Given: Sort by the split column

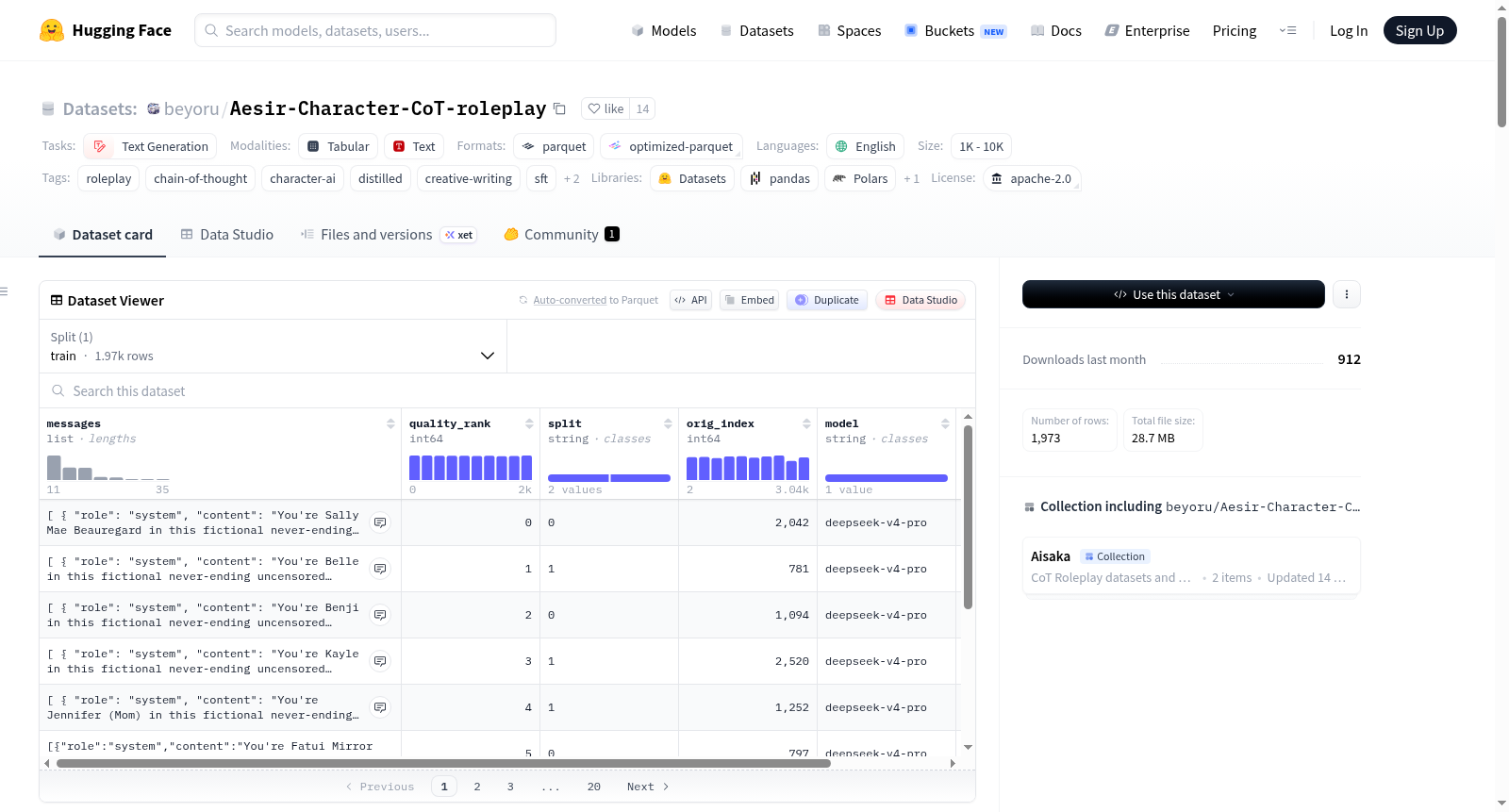Looking at the screenshot, I should [668, 424].
